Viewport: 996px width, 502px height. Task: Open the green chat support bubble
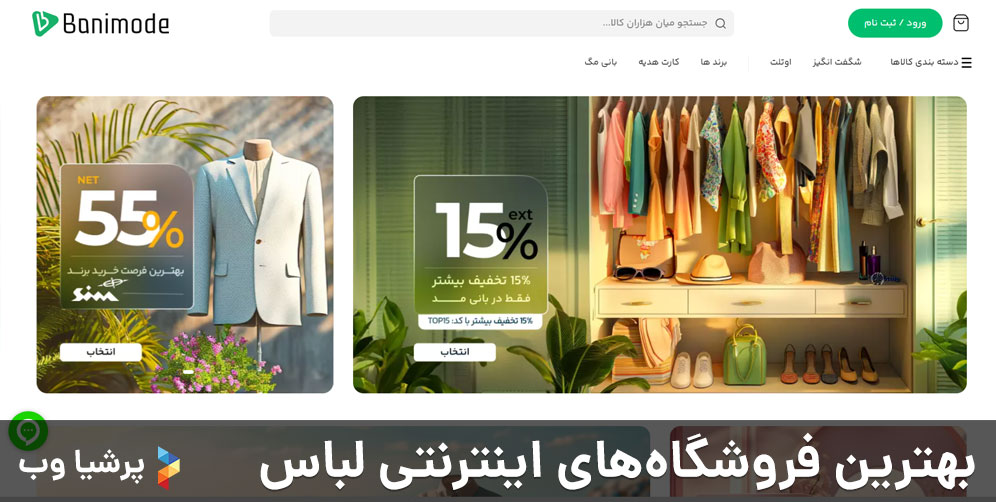point(28,431)
